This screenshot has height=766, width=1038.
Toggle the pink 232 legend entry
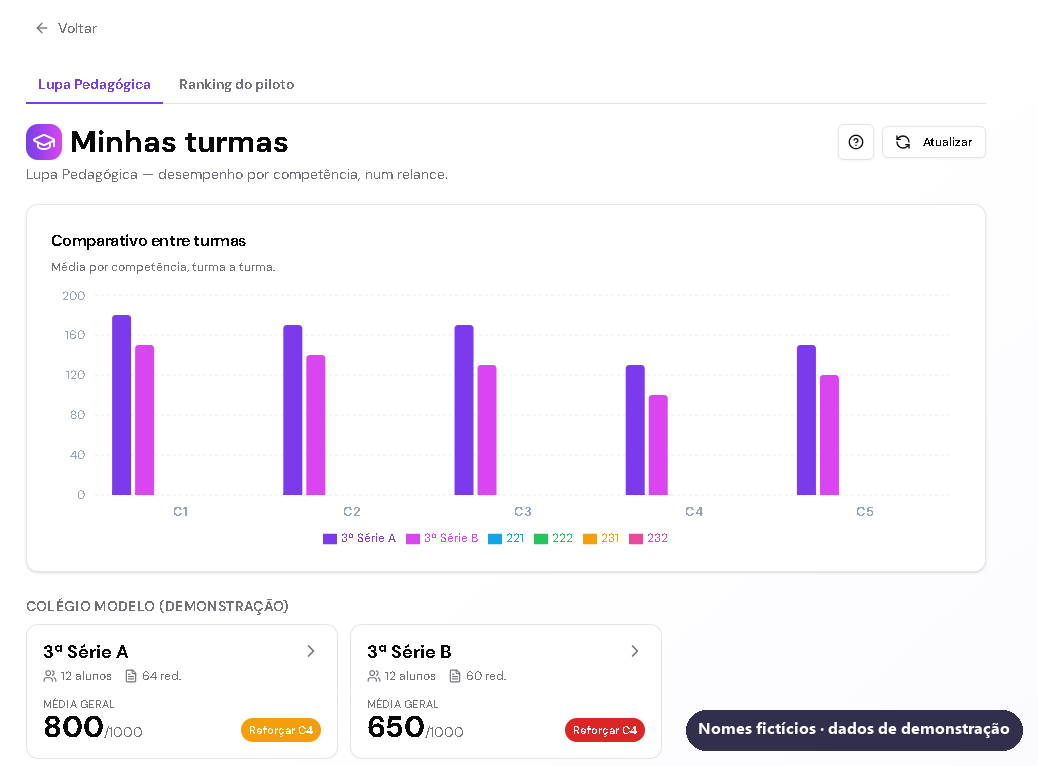tap(648, 538)
